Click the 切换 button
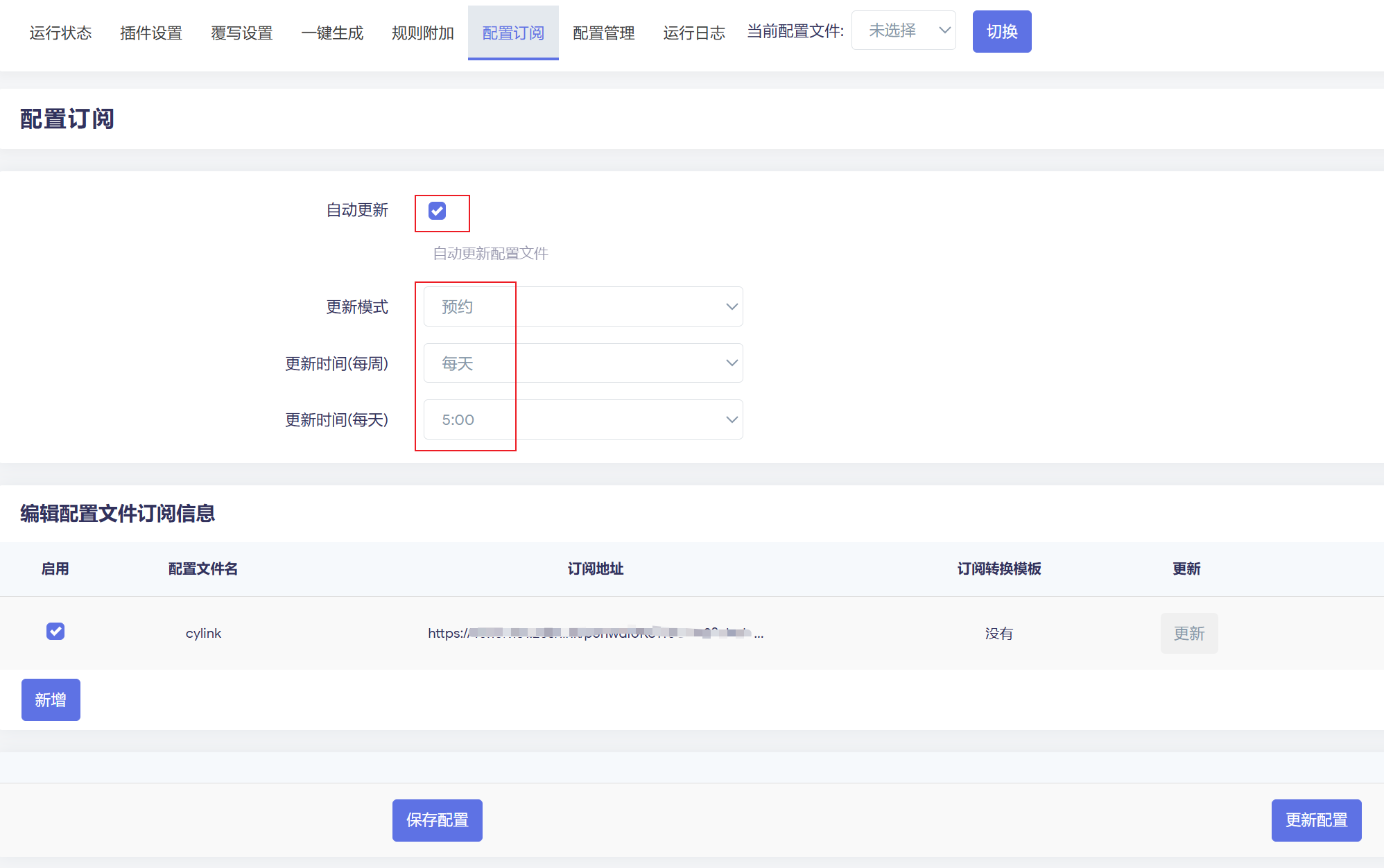 (1001, 31)
